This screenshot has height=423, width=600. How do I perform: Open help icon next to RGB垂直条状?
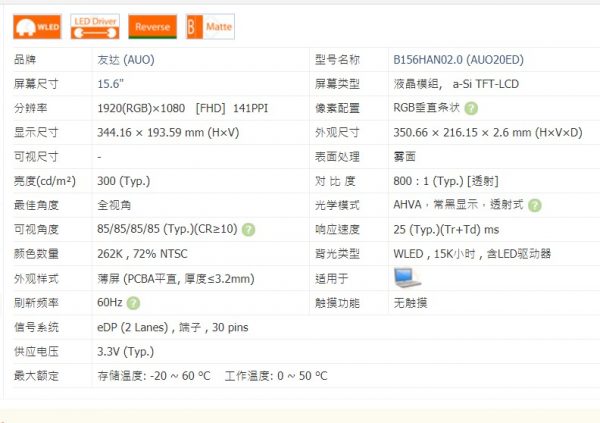click(x=471, y=108)
